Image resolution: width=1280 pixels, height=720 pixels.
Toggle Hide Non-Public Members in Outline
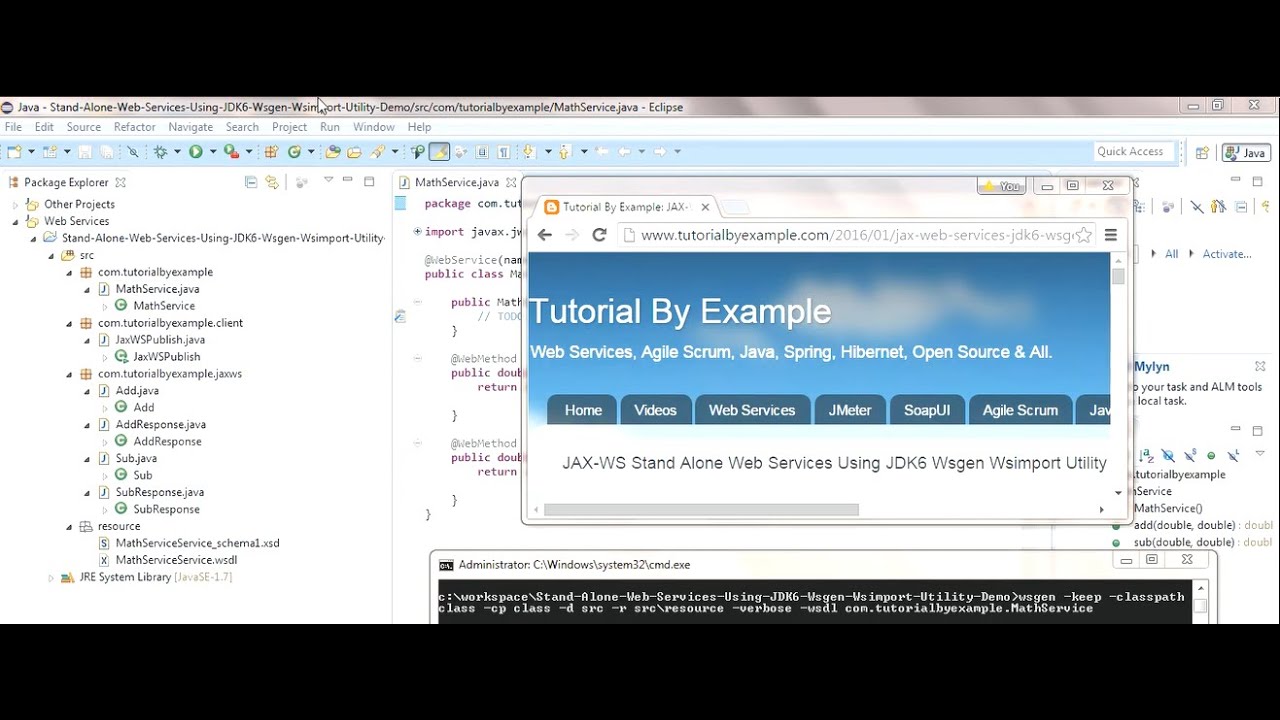pyautogui.click(x=1211, y=455)
